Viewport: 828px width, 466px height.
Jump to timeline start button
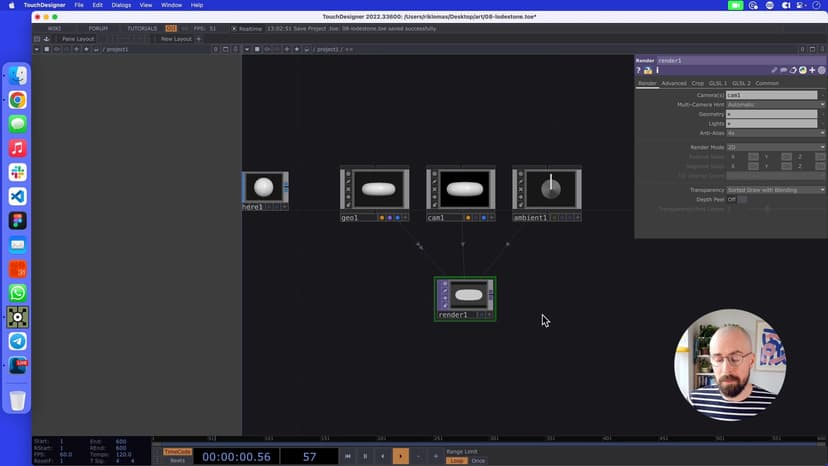(348, 456)
